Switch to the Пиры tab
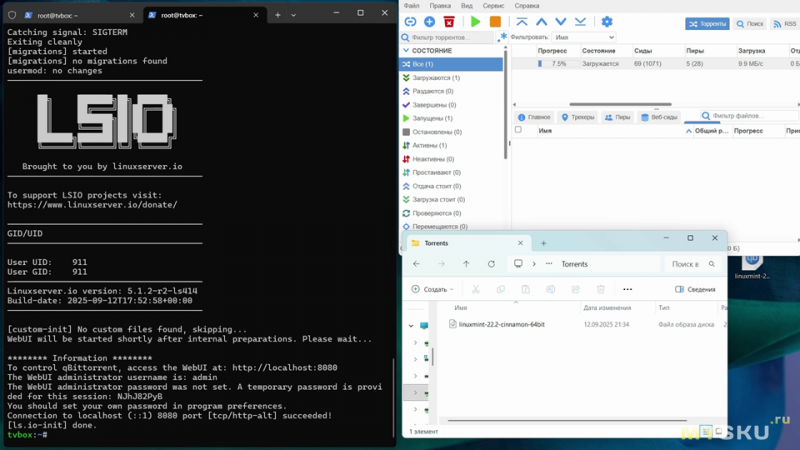This screenshot has height=450, width=800. click(x=617, y=117)
